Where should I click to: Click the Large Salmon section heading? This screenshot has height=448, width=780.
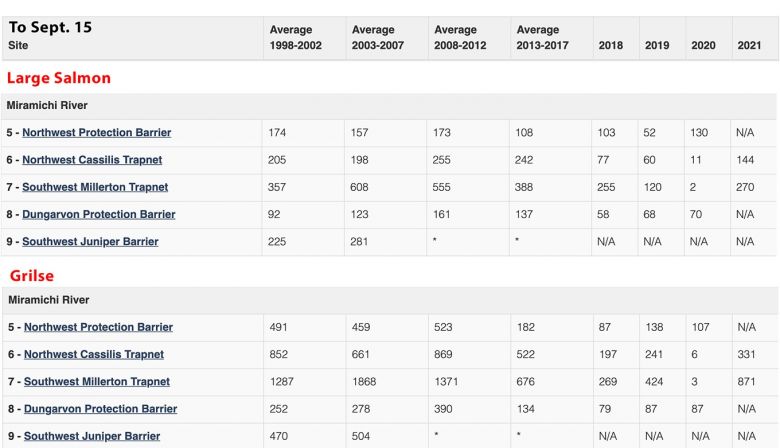[x=59, y=78]
